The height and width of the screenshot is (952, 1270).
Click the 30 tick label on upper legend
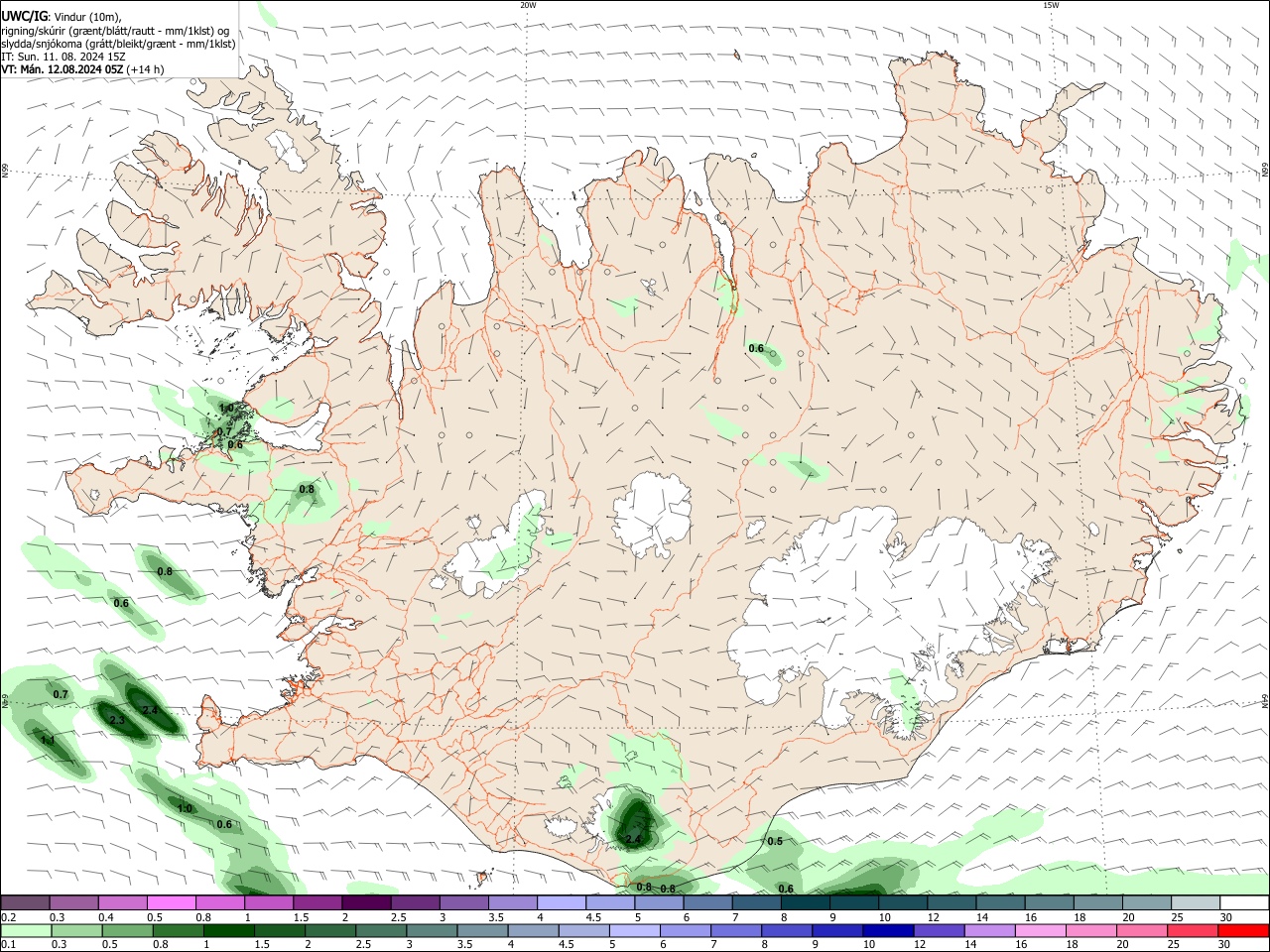point(1226,917)
